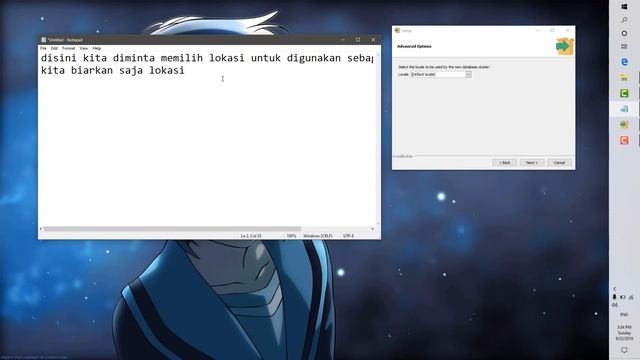Open Notepad's View menu

84,48
